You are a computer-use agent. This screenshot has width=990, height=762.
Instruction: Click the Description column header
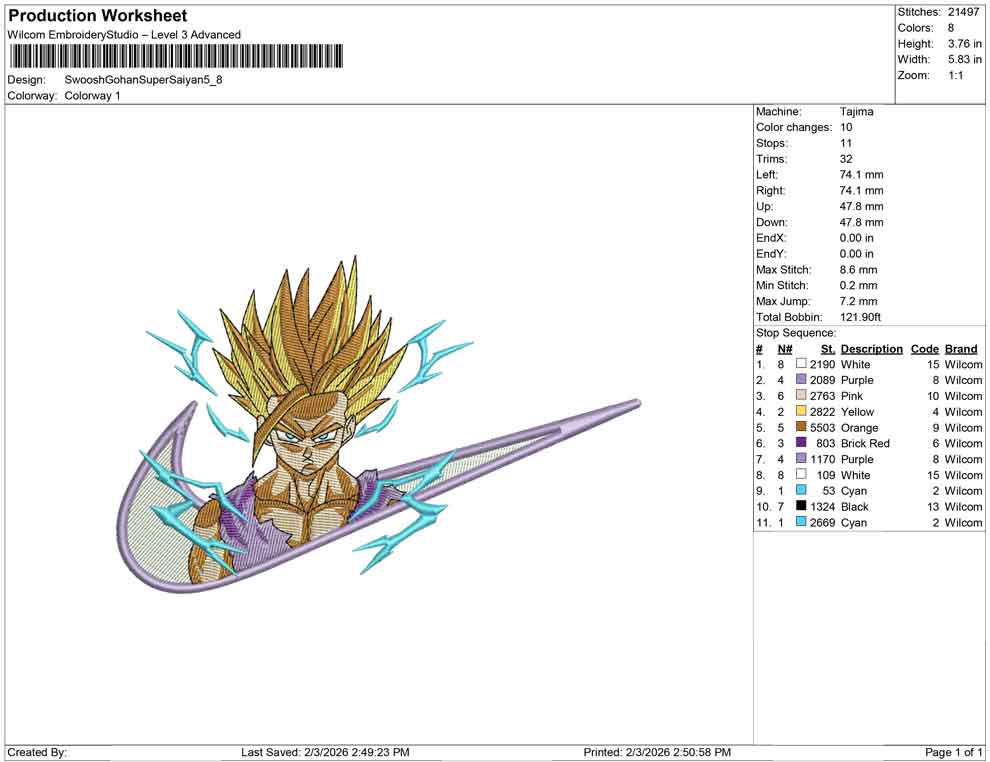tap(871, 348)
